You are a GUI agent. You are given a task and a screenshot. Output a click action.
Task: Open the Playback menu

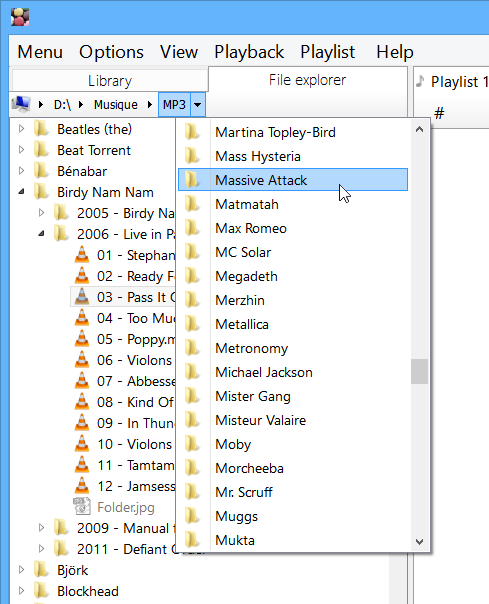(249, 52)
